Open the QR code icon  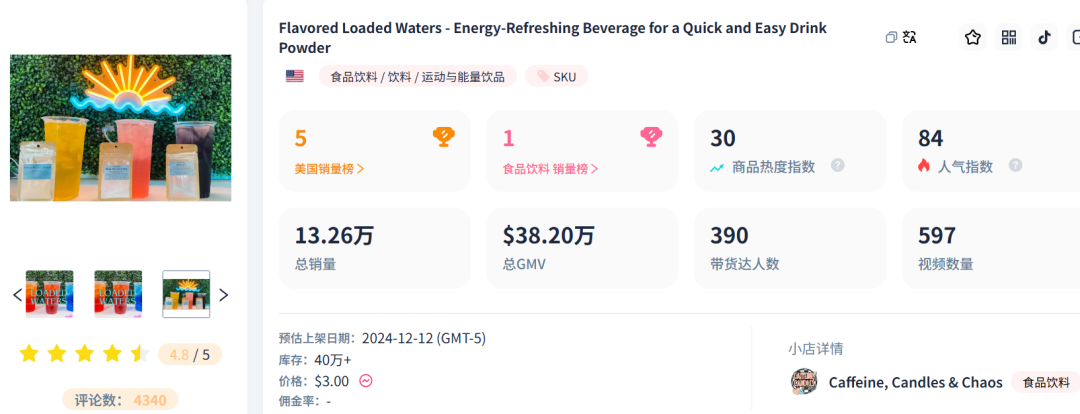(1009, 38)
